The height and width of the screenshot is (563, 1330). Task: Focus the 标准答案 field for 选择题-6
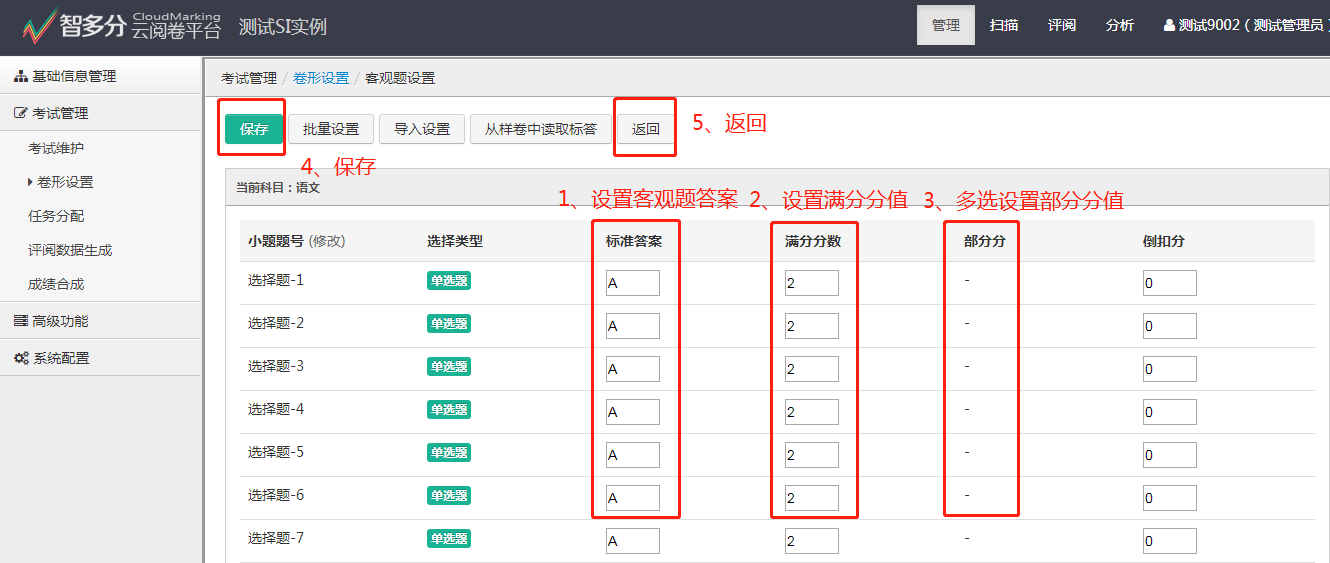pyautogui.click(x=633, y=498)
